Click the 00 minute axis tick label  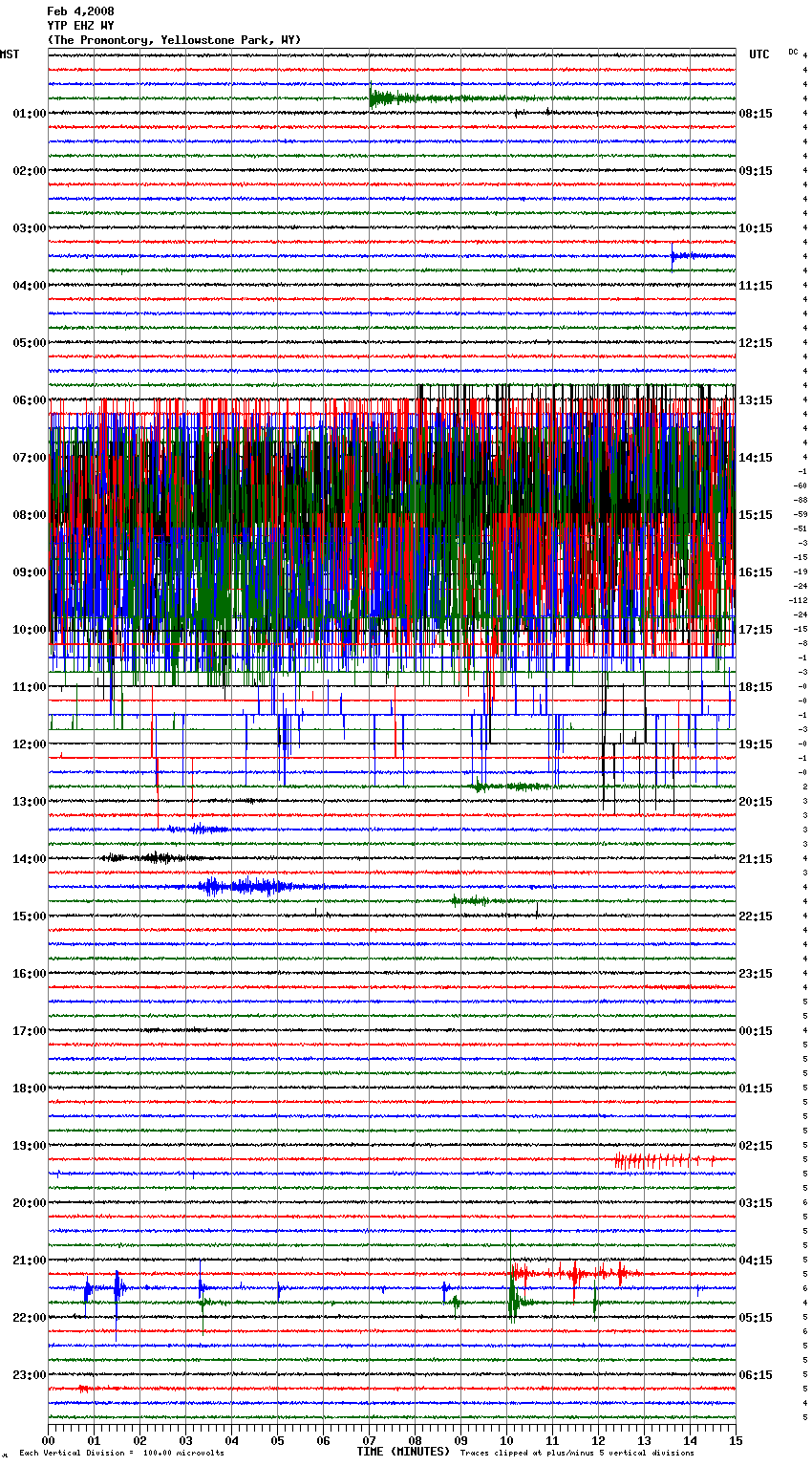point(49,1440)
